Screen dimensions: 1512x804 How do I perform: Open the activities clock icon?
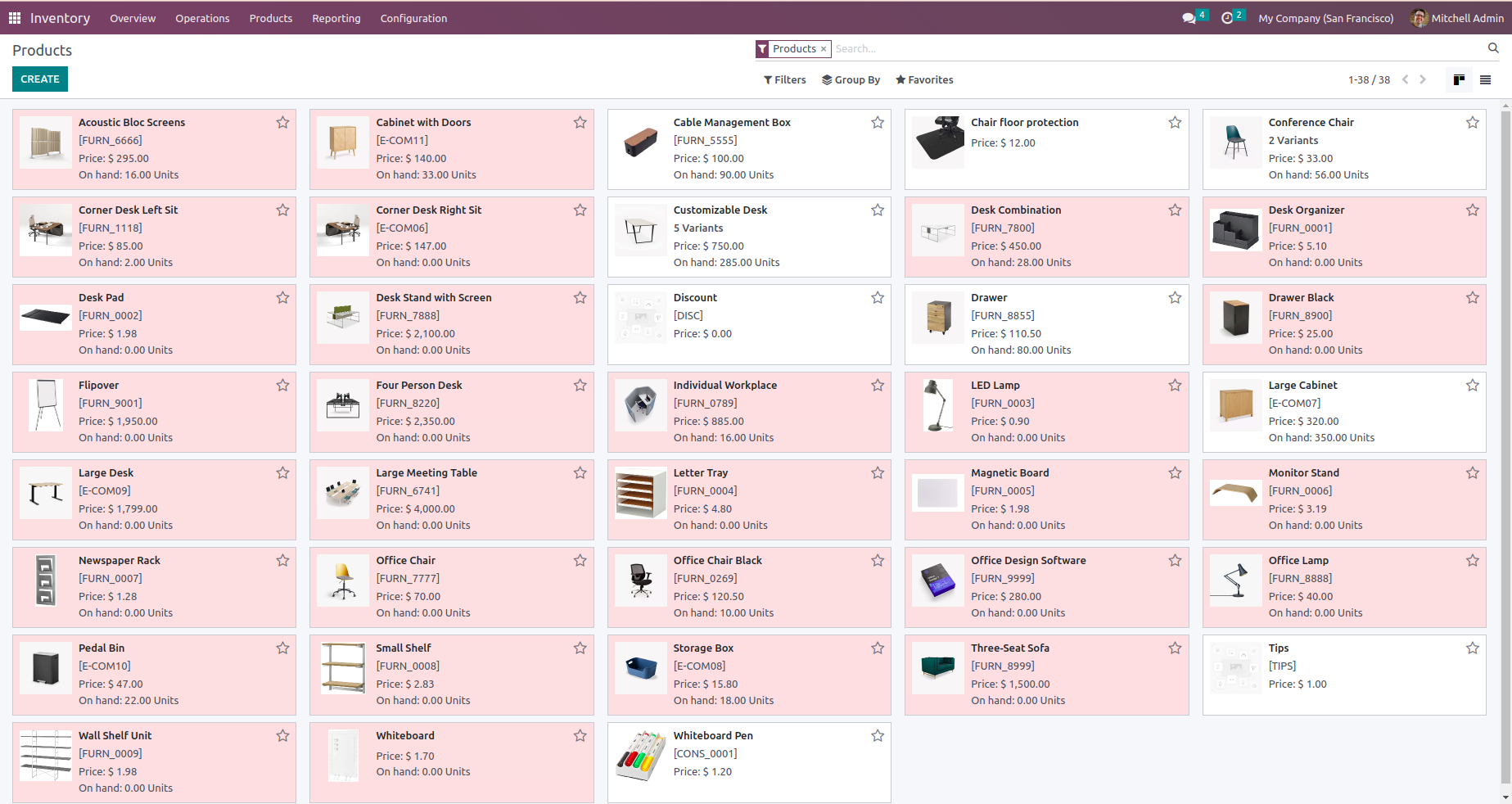1227,18
